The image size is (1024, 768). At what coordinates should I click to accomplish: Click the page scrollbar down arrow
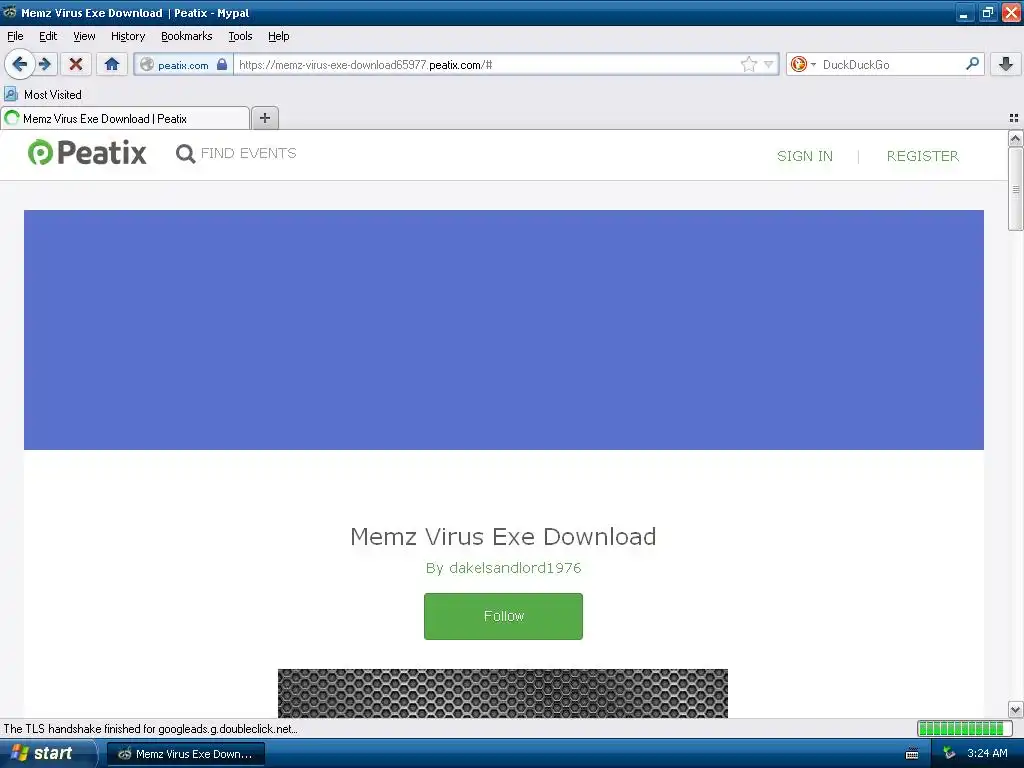click(1015, 709)
